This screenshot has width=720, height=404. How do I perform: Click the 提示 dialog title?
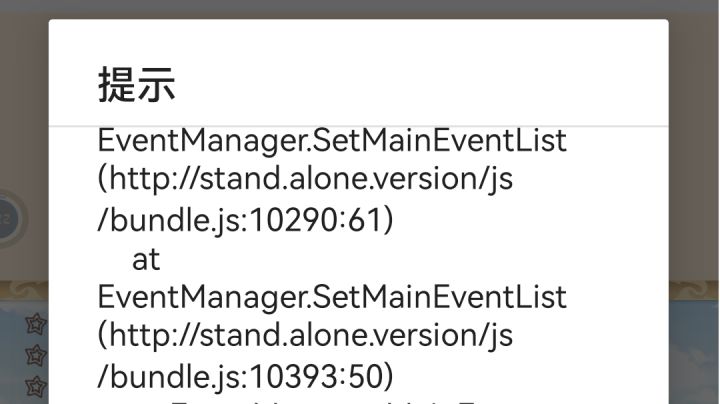click(137, 85)
